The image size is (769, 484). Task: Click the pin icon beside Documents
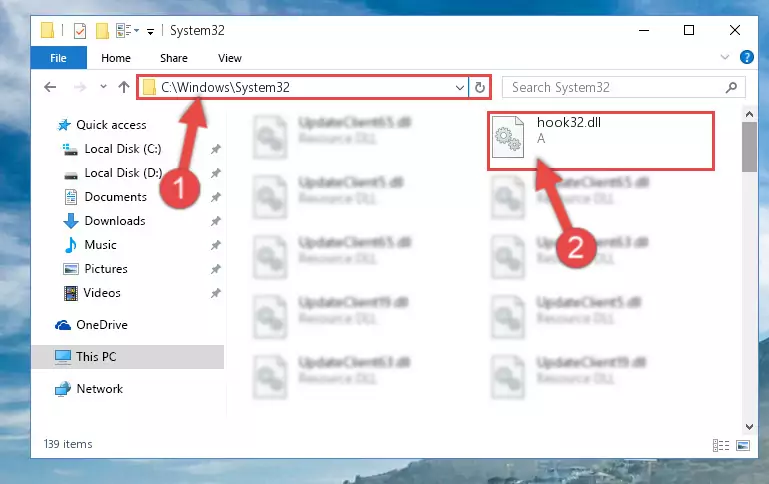tap(215, 197)
